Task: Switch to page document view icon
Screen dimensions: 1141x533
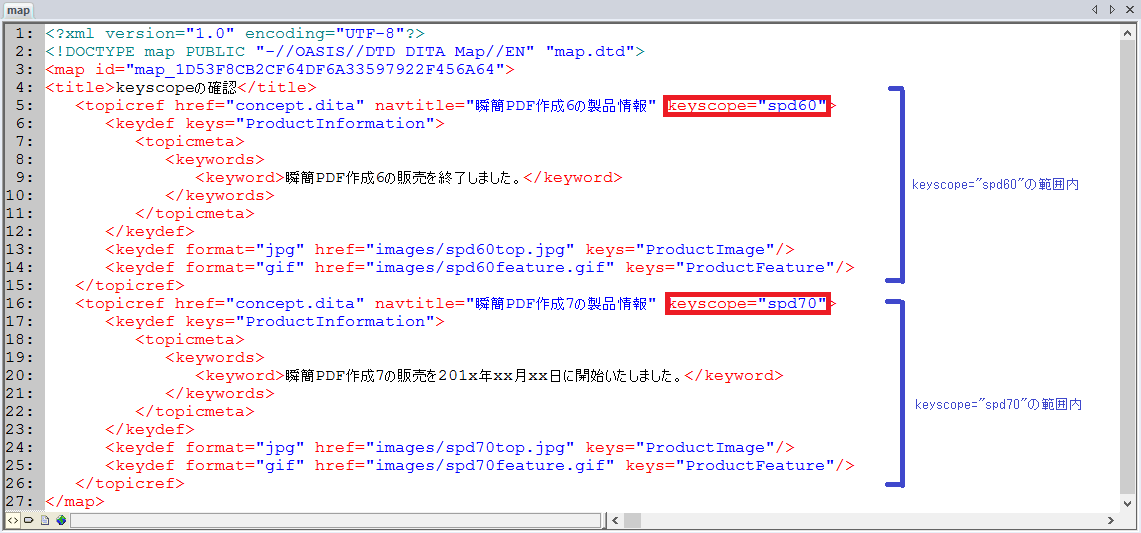Action: pyautogui.click(x=44, y=520)
